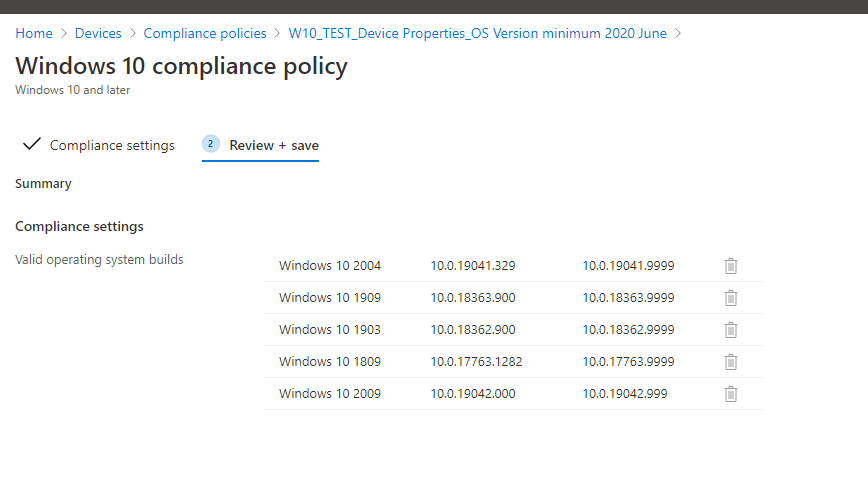Image resolution: width=868 pixels, height=479 pixels.
Task: Navigate to Devices in the breadcrumb
Action: pyautogui.click(x=98, y=33)
